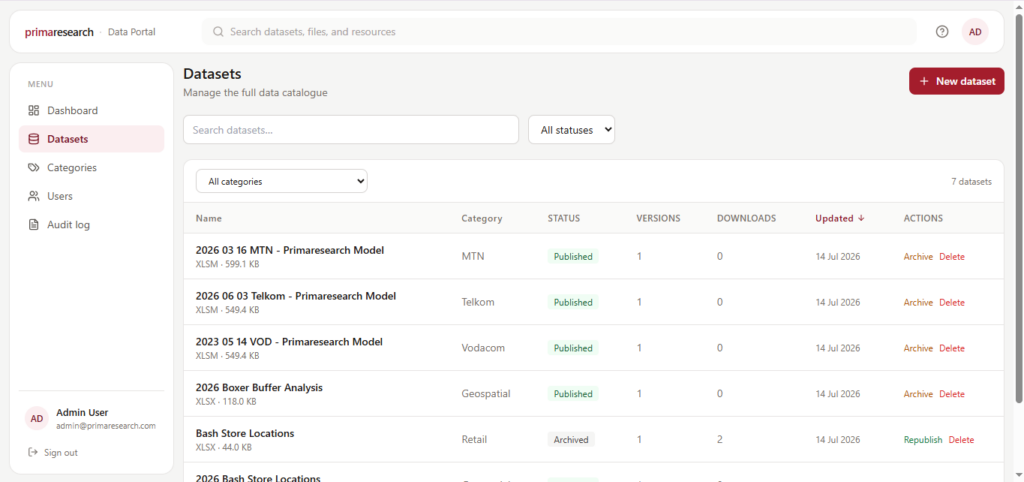Open 2026 Boxer Buffer Analysis dataset
Viewport: 1024px width, 482px height.
point(259,387)
